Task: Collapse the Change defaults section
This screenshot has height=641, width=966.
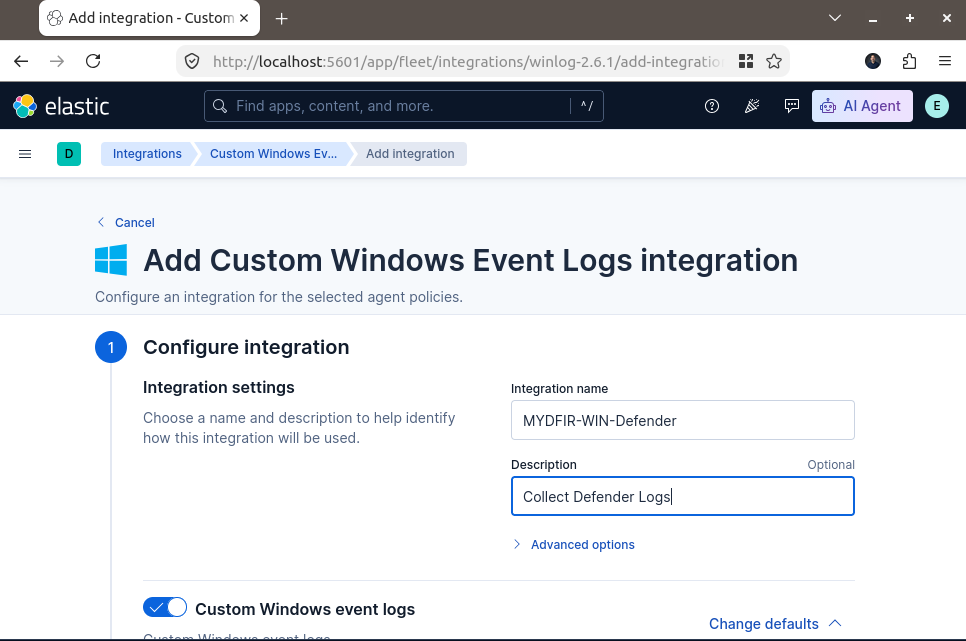Action: (775, 624)
